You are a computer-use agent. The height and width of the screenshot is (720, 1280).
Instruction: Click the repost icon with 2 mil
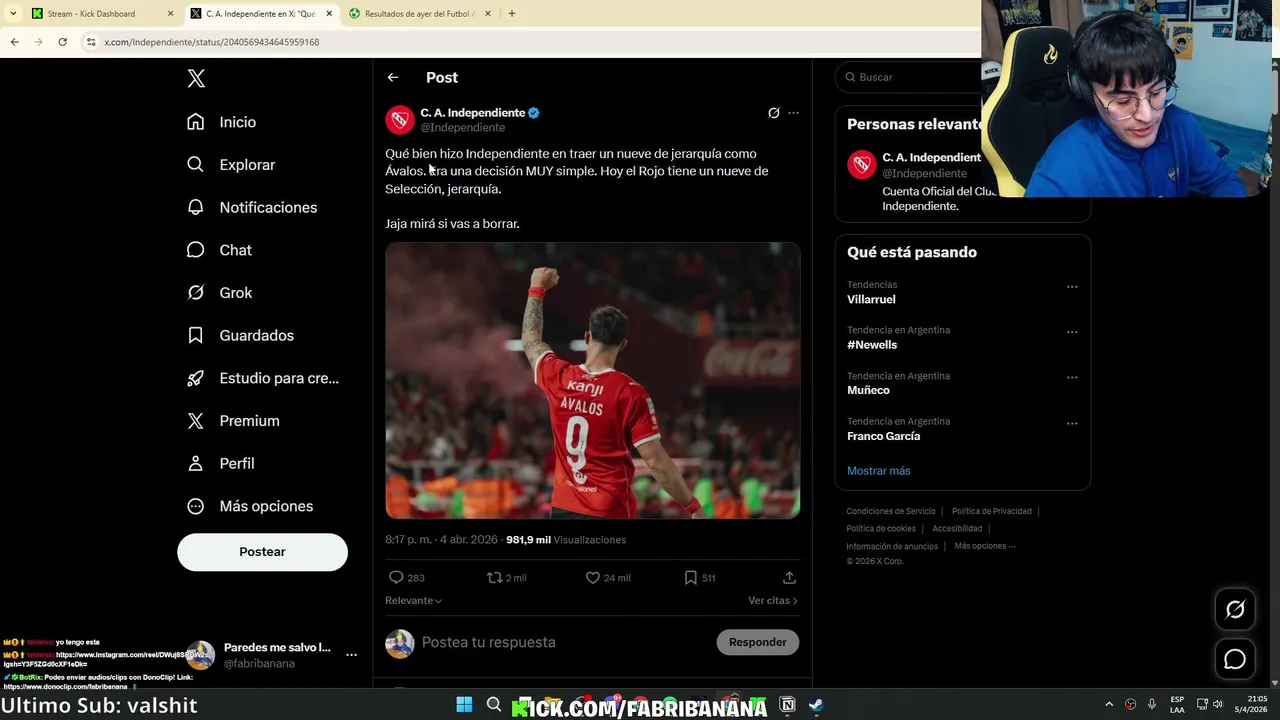click(494, 577)
